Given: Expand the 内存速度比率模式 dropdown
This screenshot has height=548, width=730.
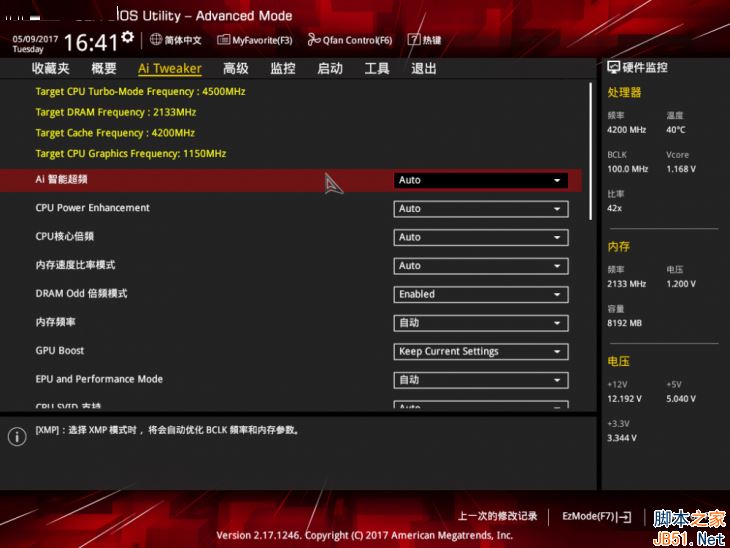Looking at the screenshot, I should point(481,266).
